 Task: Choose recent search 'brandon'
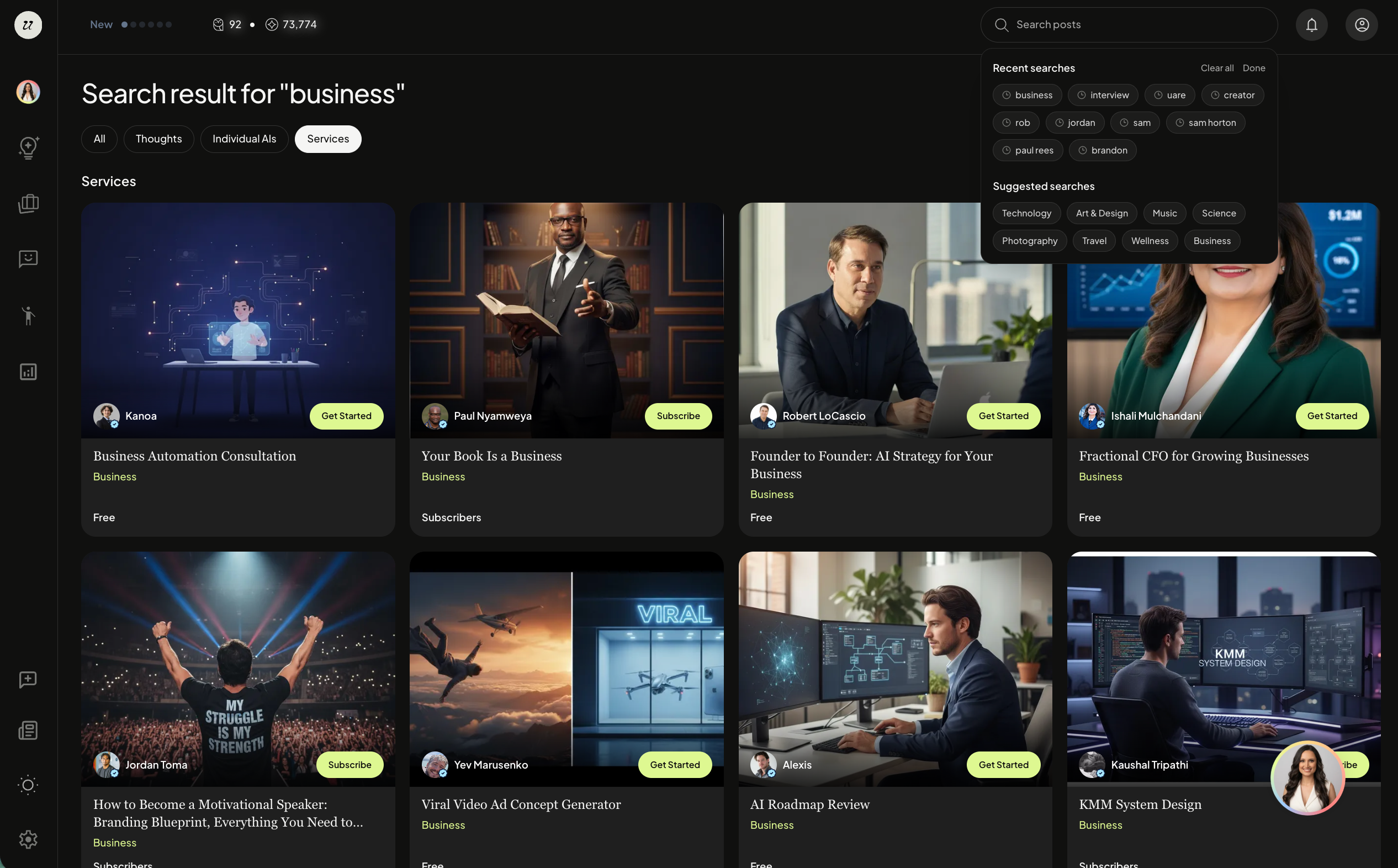click(x=1103, y=150)
